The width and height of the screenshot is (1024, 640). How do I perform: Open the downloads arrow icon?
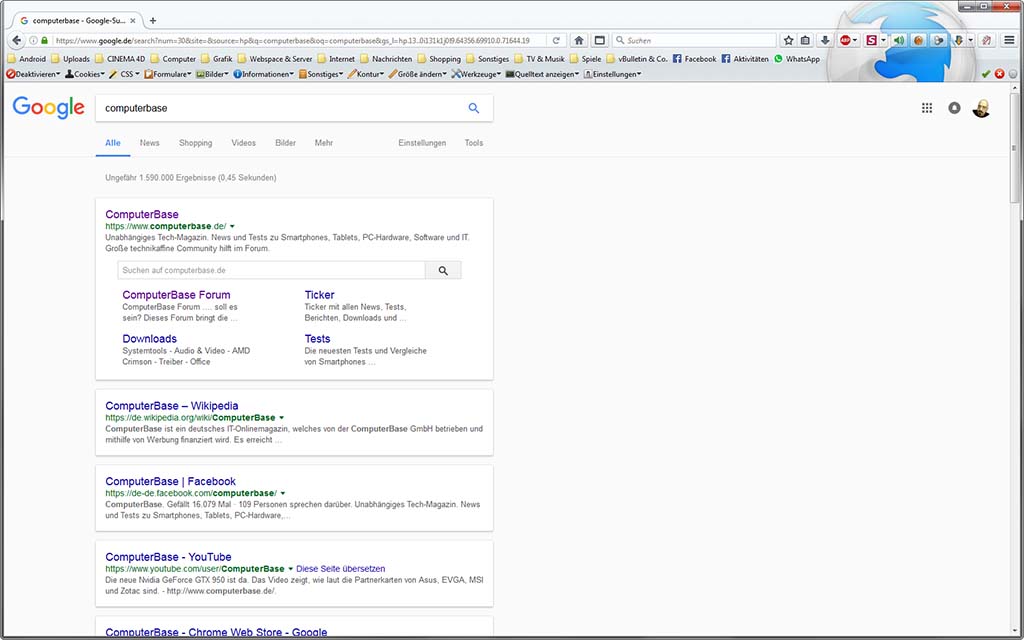click(825, 40)
